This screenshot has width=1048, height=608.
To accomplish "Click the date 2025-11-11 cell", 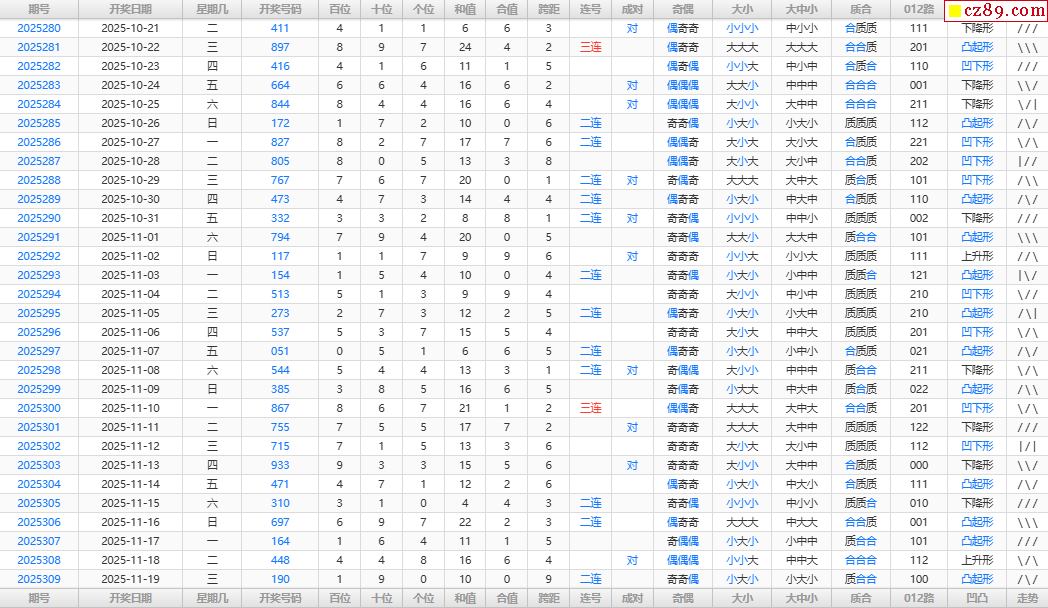I will click(130, 427).
